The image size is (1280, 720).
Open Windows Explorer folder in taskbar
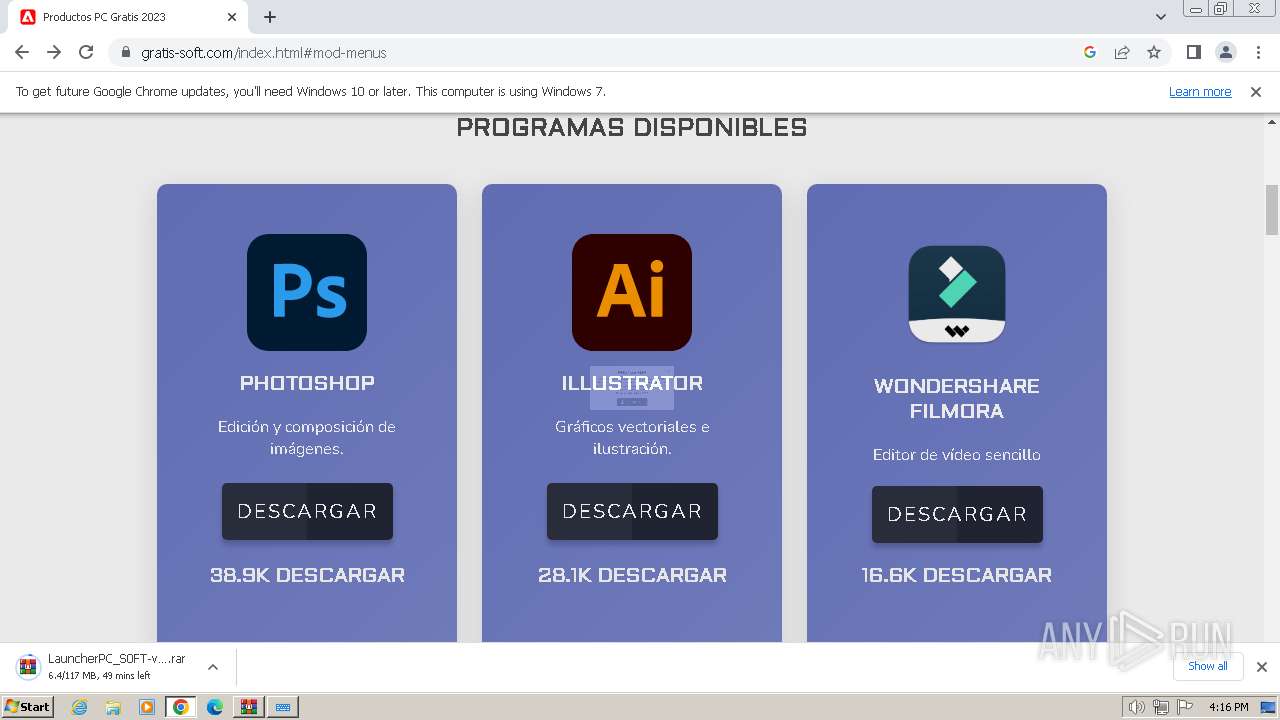pos(113,707)
